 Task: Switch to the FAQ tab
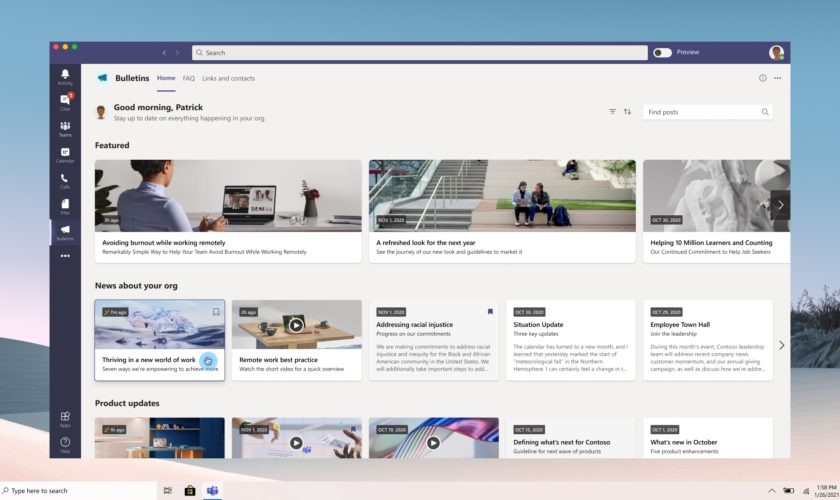coord(189,78)
